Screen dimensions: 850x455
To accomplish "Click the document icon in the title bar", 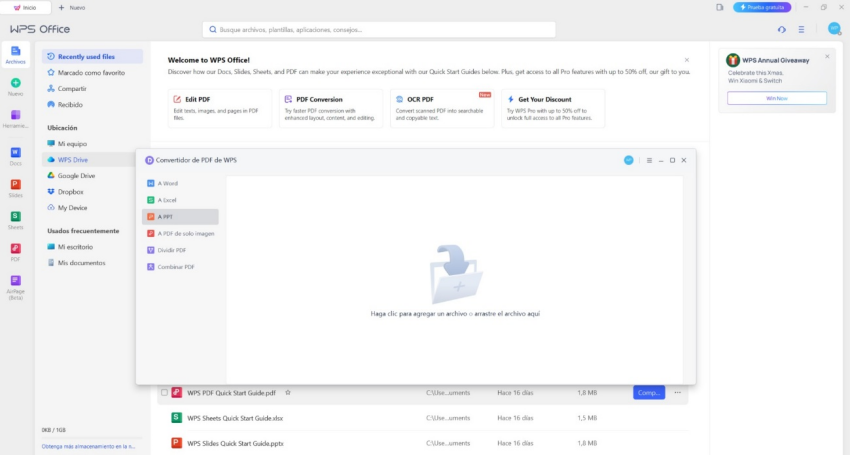I will [719, 8].
